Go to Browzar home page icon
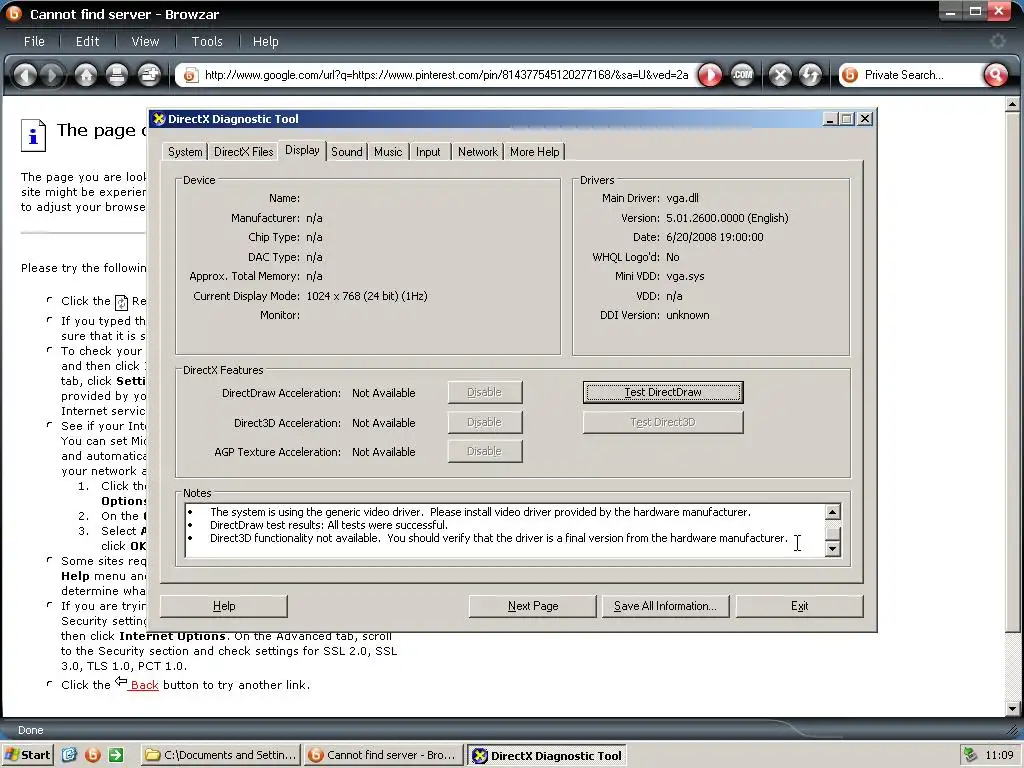Screen dimensions: 1024x768 86,75
